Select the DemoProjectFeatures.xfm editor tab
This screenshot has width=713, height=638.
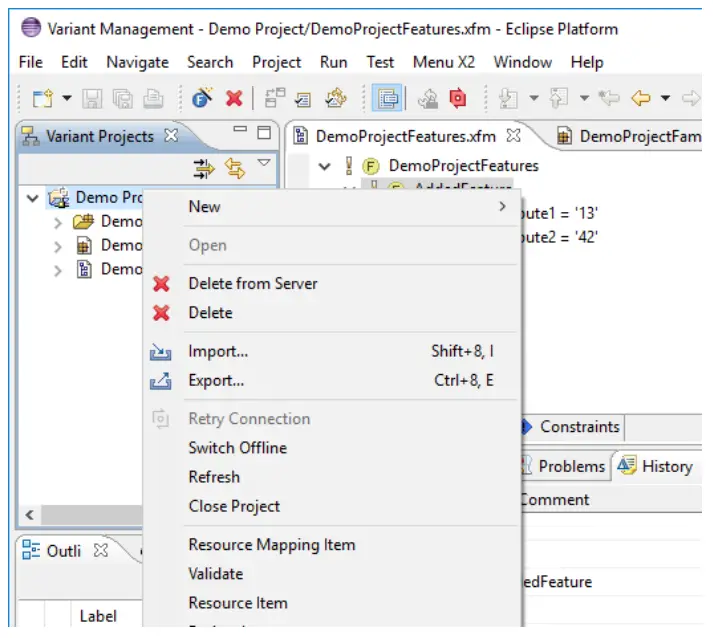(405, 136)
